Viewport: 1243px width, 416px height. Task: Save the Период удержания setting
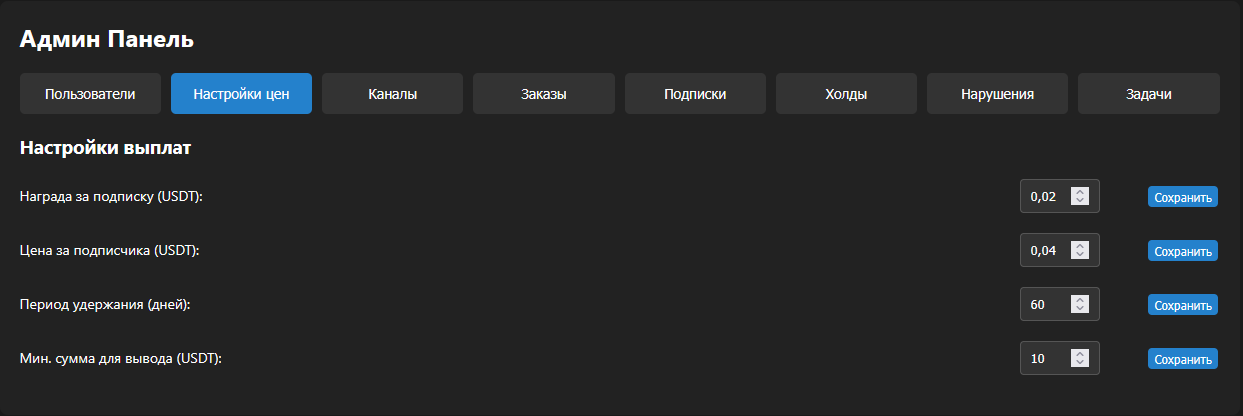1183,305
